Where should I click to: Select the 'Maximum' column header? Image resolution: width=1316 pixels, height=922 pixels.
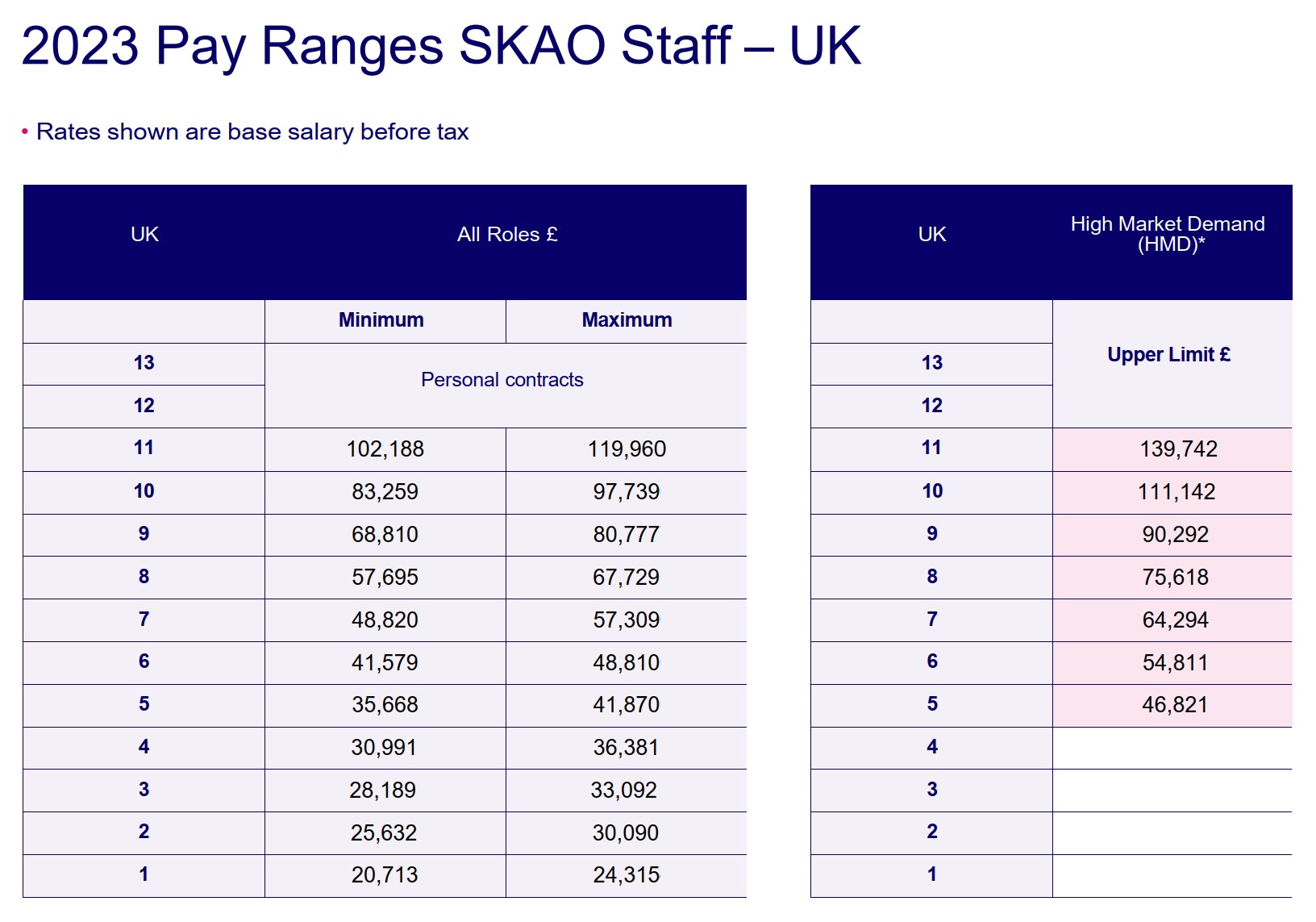pyautogui.click(x=627, y=320)
